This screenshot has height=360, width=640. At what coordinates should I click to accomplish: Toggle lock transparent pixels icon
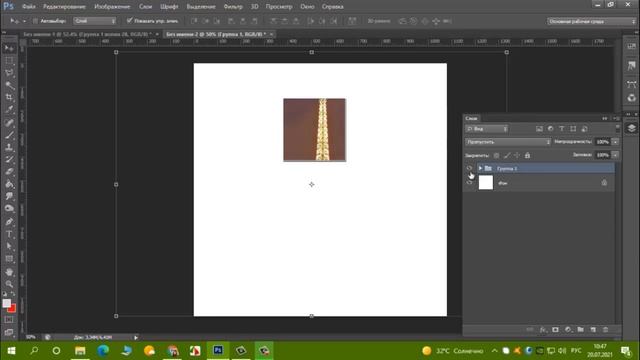click(496, 156)
